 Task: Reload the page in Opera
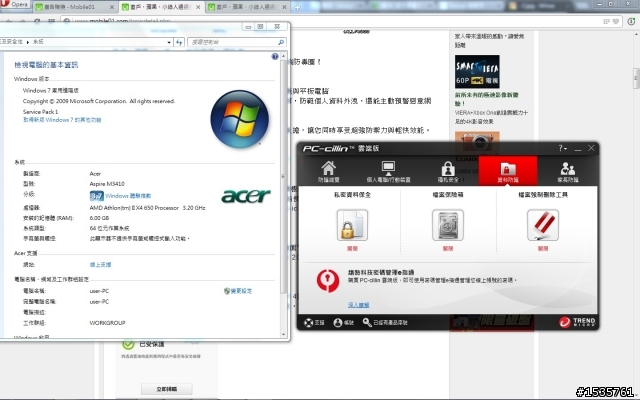[37, 20]
